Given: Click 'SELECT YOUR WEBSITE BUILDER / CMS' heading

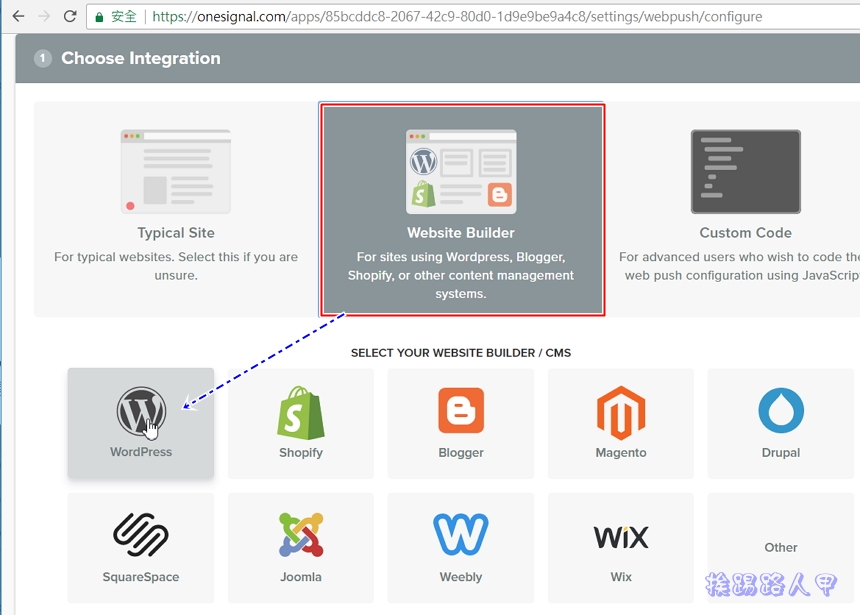Looking at the screenshot, I should point(461,353).
